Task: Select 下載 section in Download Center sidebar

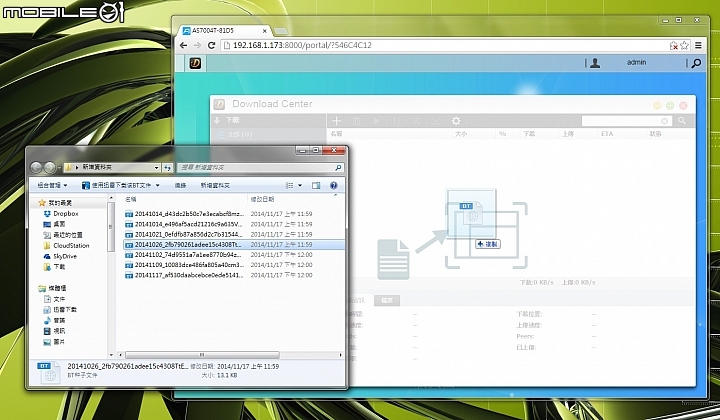Action: (x=232, y=120)
